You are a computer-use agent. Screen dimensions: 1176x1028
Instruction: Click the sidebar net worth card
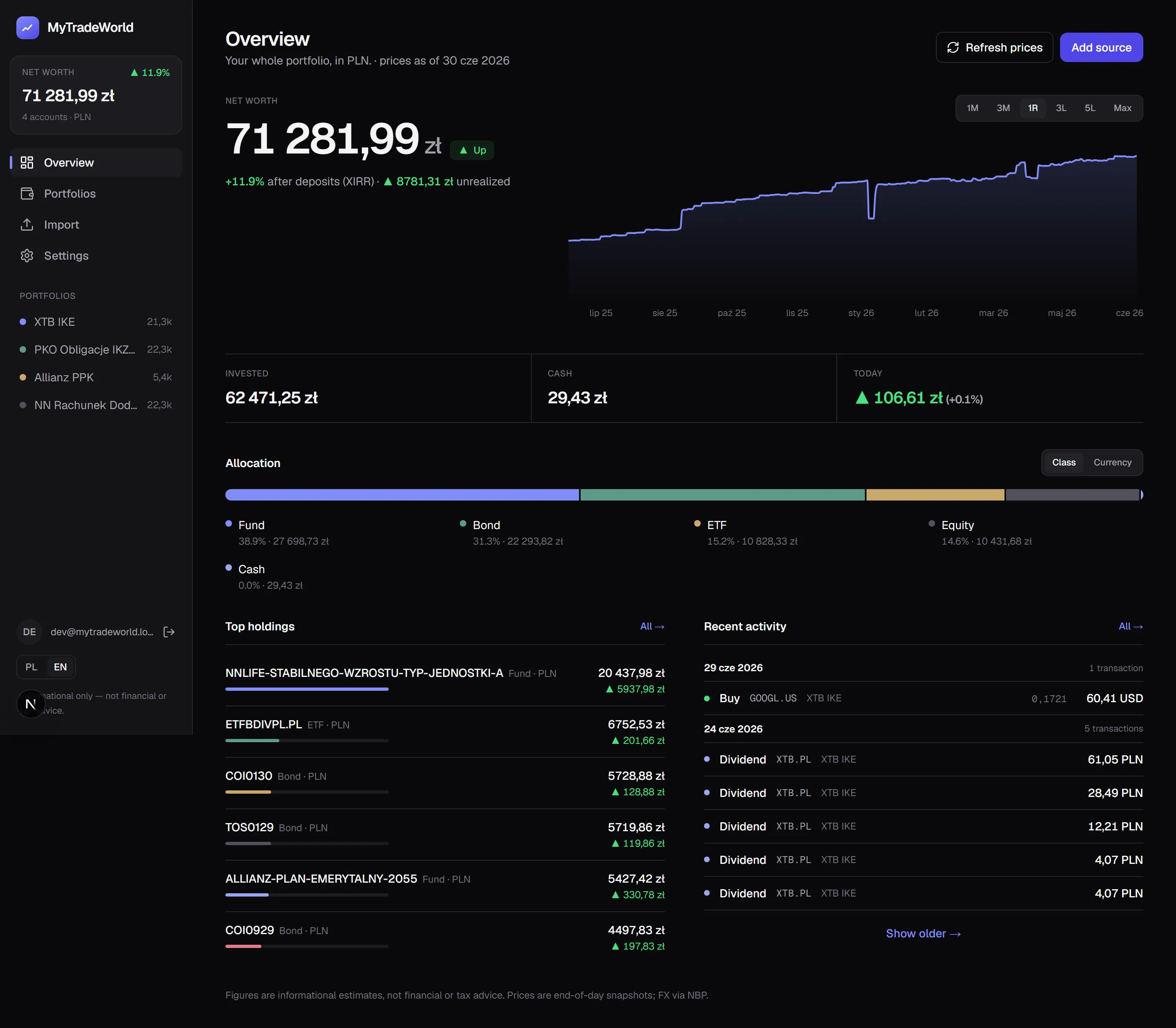click(96, 95)
